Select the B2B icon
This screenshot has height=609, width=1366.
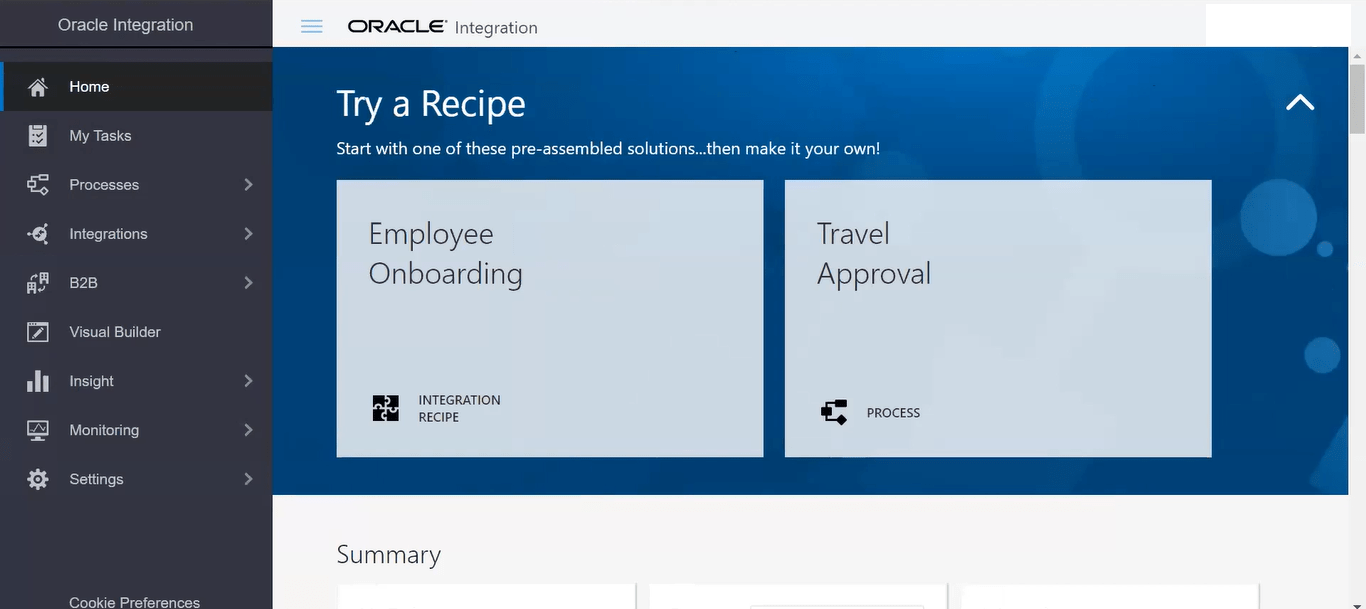click(37, 282)
